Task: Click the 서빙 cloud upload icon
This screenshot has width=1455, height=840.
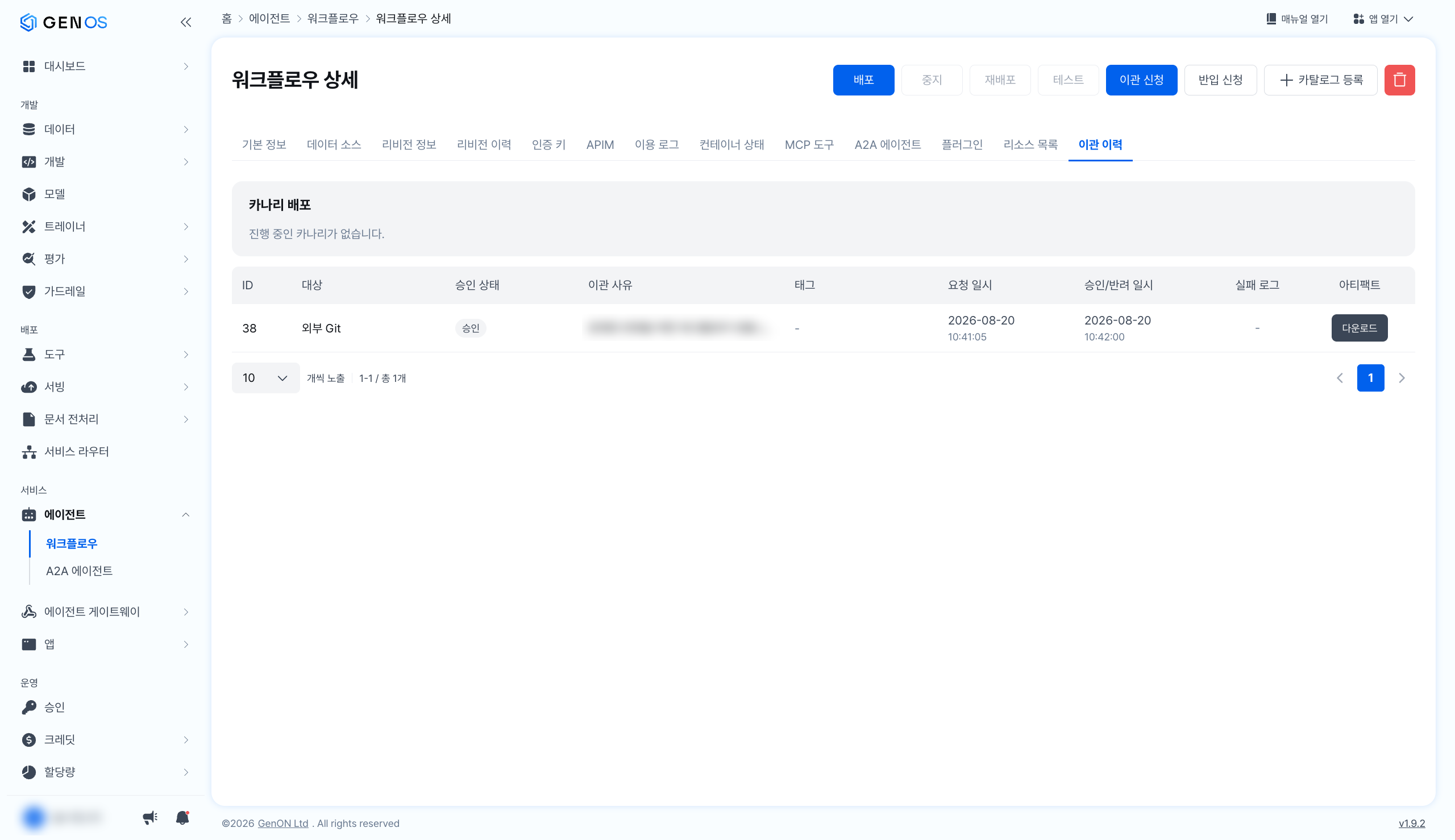Action: (x=29, y=386)
